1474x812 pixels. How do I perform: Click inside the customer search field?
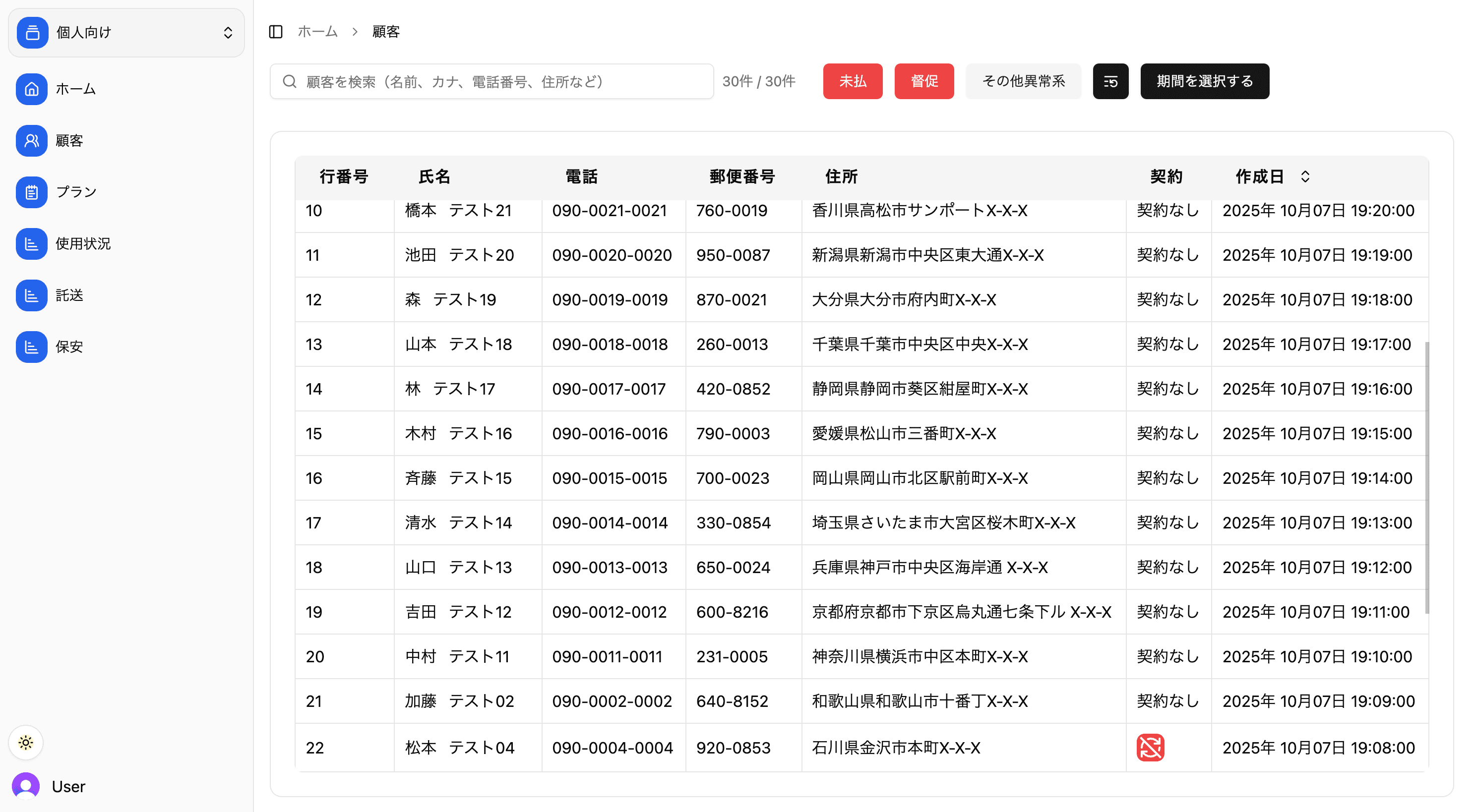[x=492, y=81]
